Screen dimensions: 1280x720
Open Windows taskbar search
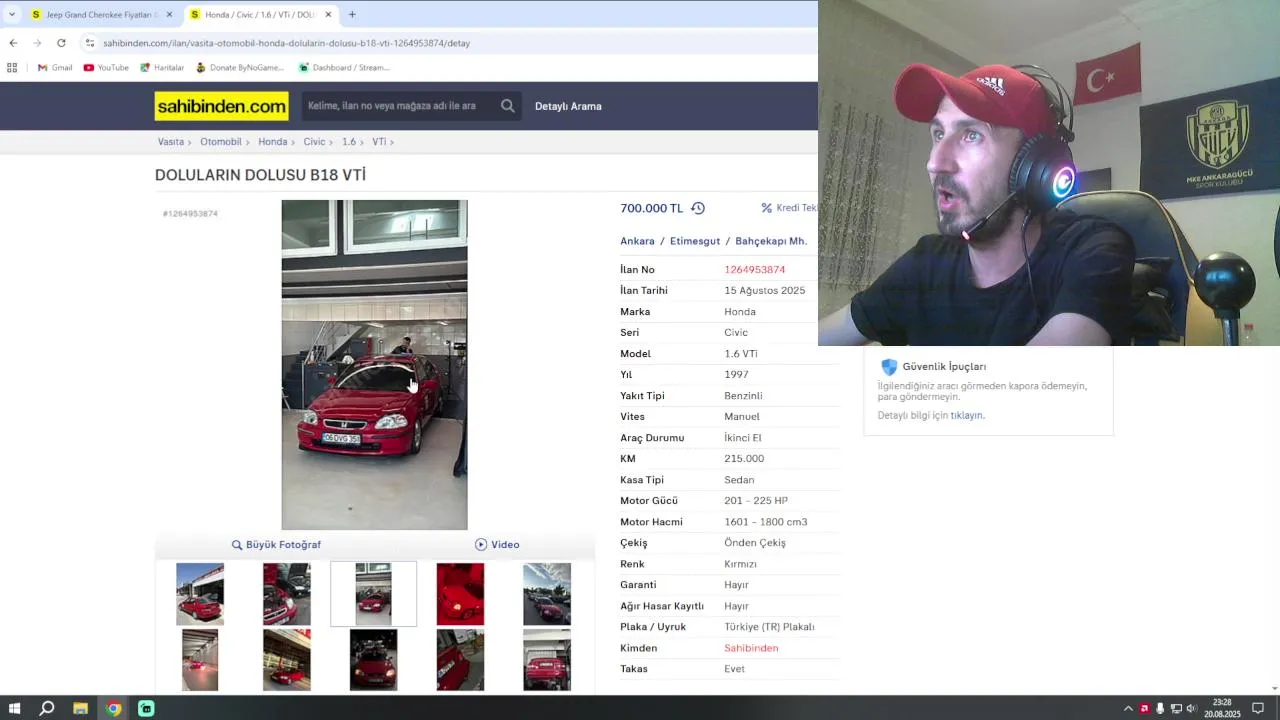coord(47,708)
